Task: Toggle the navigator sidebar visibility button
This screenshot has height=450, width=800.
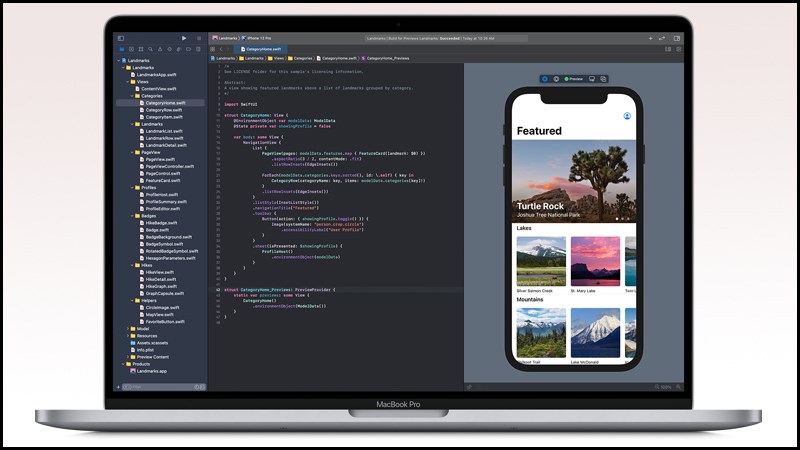Action: 121,38
